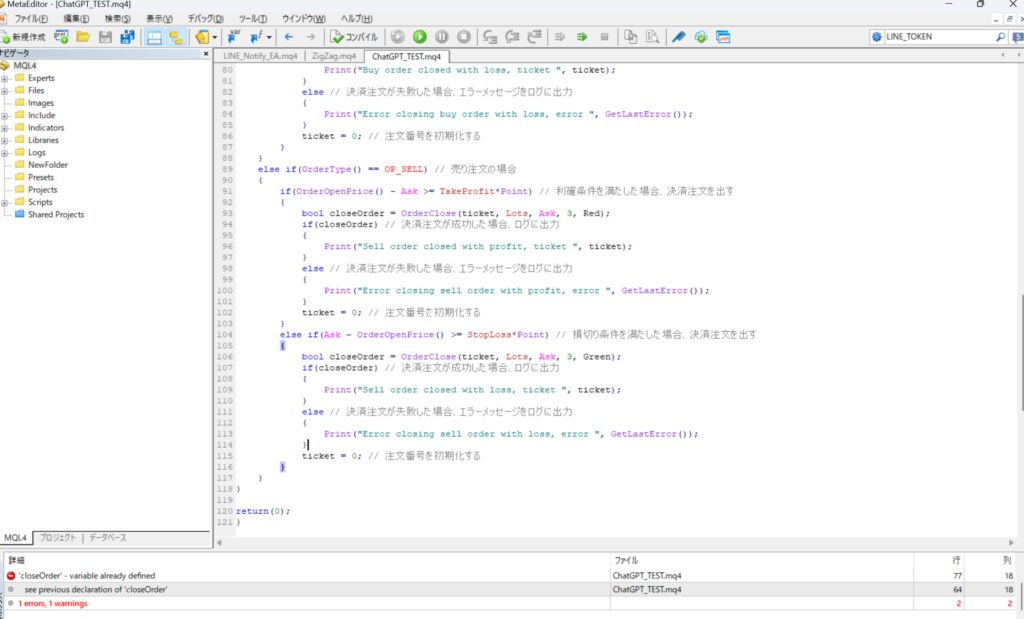This screenshot has width=1024, height=619.
Task: Open the ファイル(F) menu
Action: pyautogui.click(x=31, y=19)
